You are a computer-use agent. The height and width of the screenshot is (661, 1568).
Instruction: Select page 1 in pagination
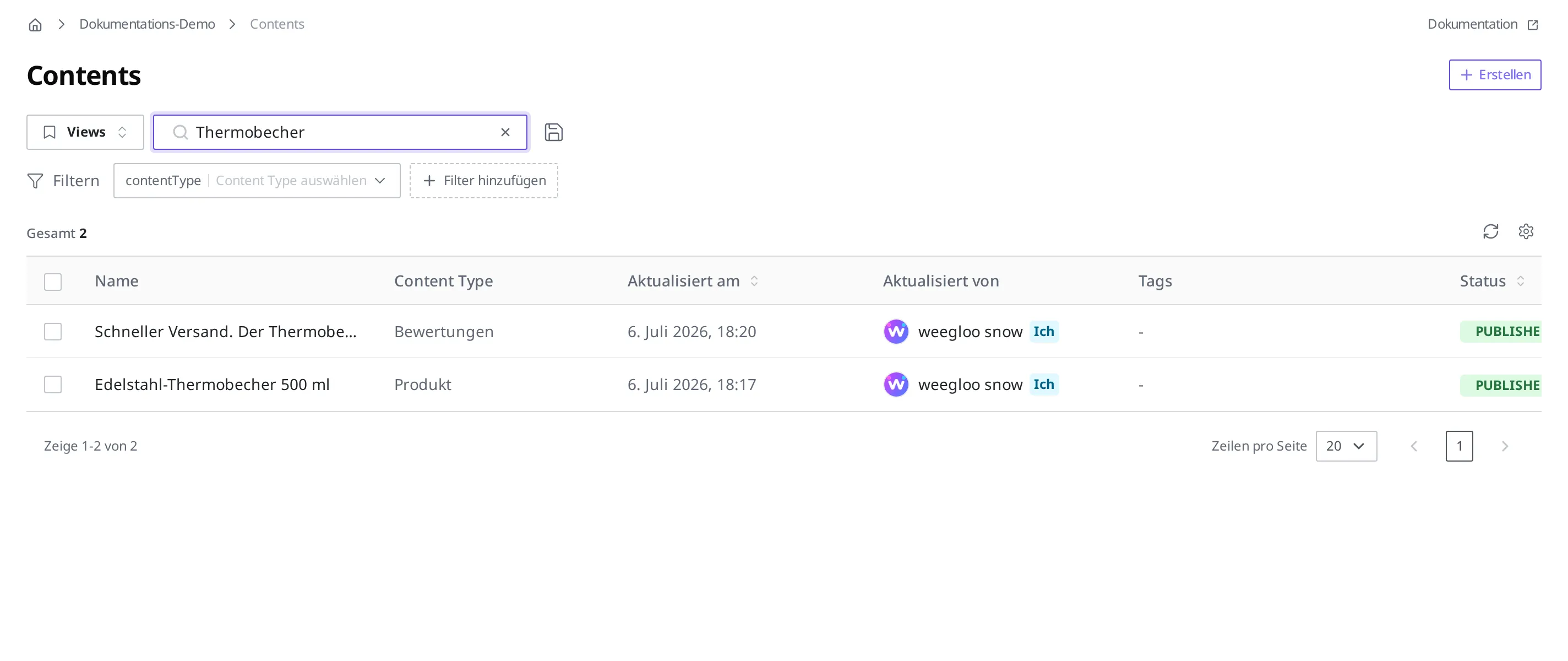click(1458, 446)
